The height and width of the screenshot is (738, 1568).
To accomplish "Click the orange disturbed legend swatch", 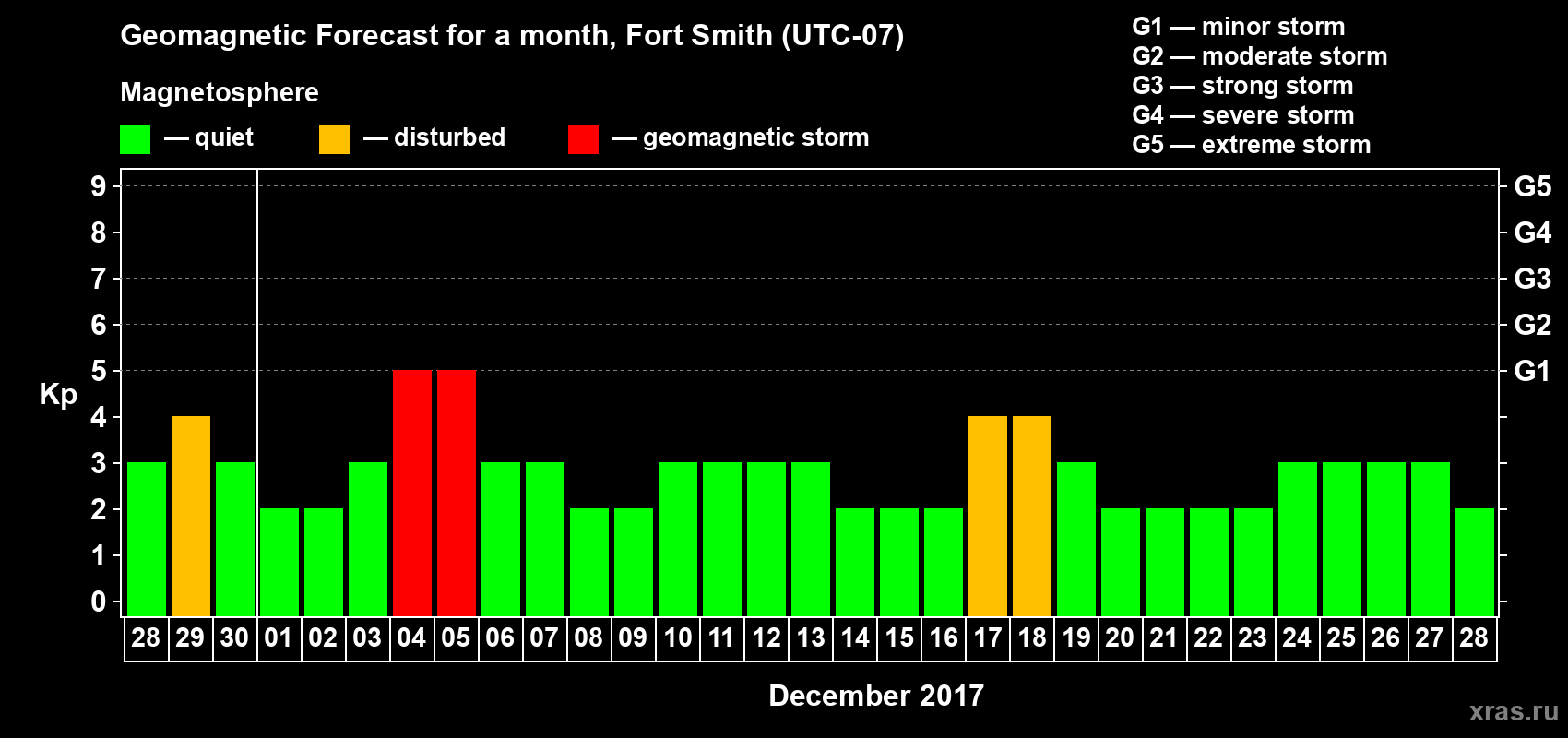I will pos(335,139).
